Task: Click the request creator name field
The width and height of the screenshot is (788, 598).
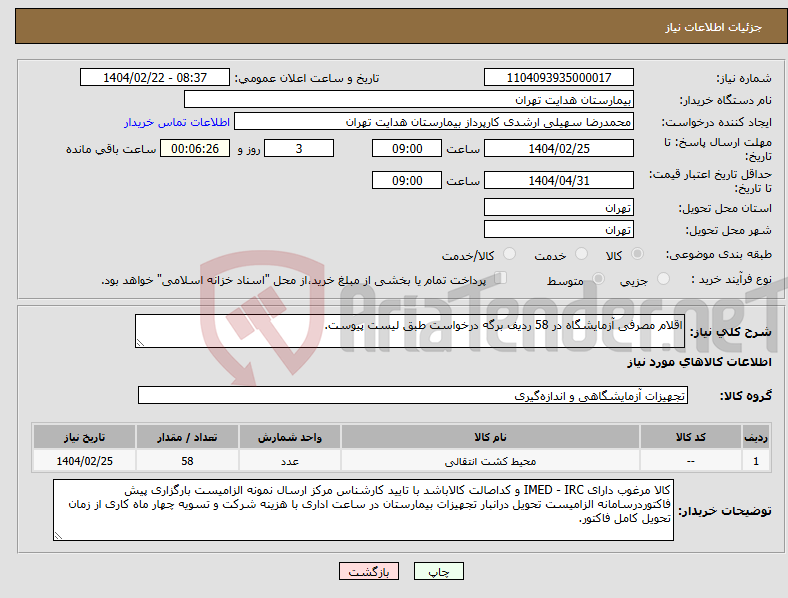Action: tap(434, 122)
